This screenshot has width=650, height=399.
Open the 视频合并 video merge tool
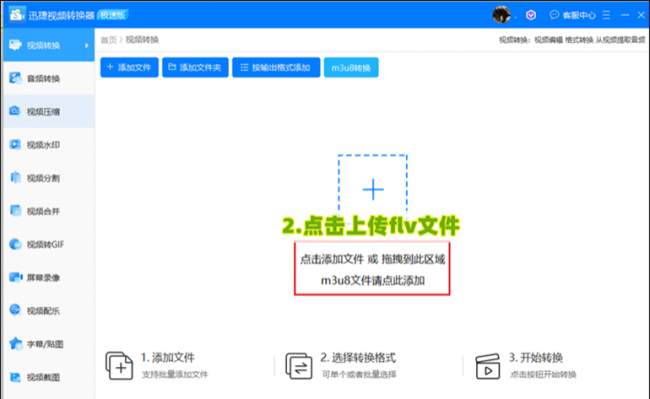click(x=49, y=211)
